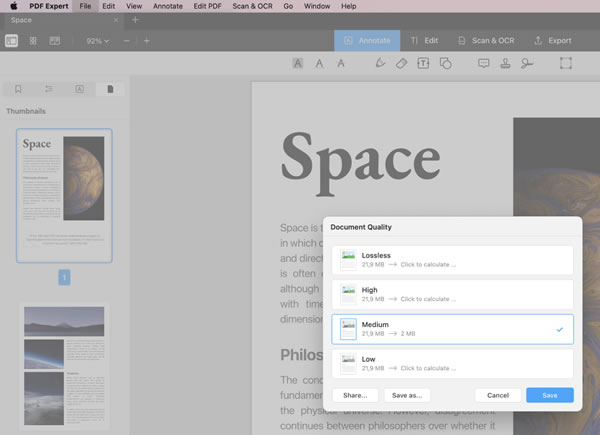This screenshot has height=435, width=600.
Task: Open the Space page 1 thumbnail
Action: click(64, 196)
